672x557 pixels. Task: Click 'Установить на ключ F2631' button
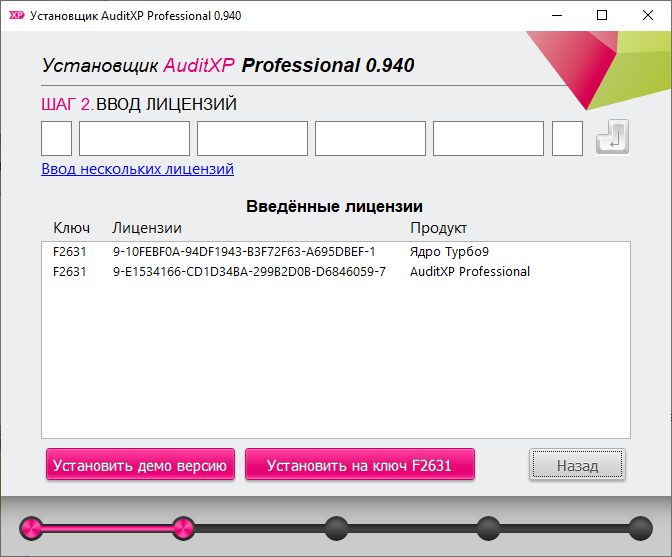[x=360, y=464]
